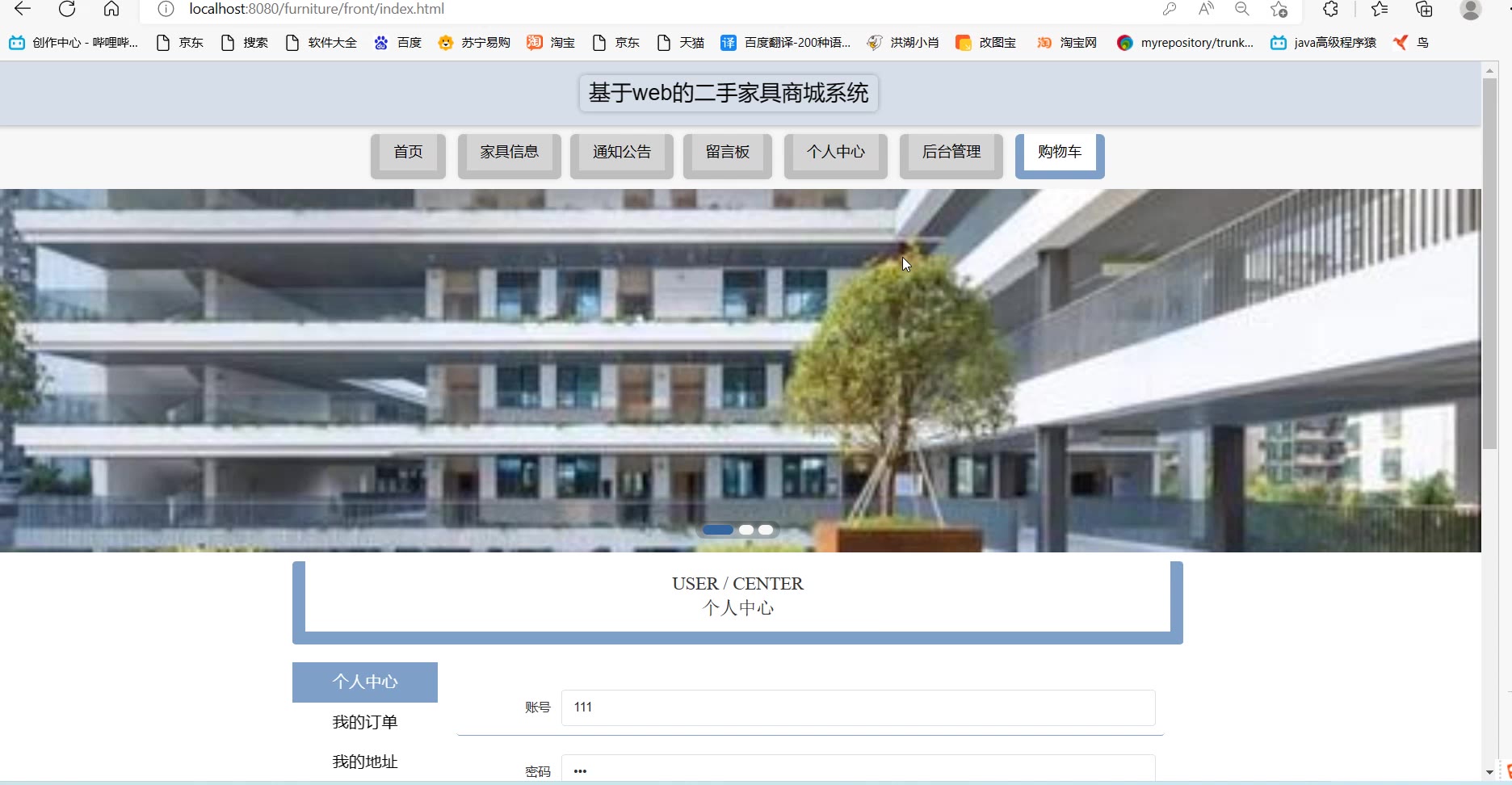Click the 密码 input field
The width and height of the screenshot is (1512, 785).
click(x=858, y=769)
